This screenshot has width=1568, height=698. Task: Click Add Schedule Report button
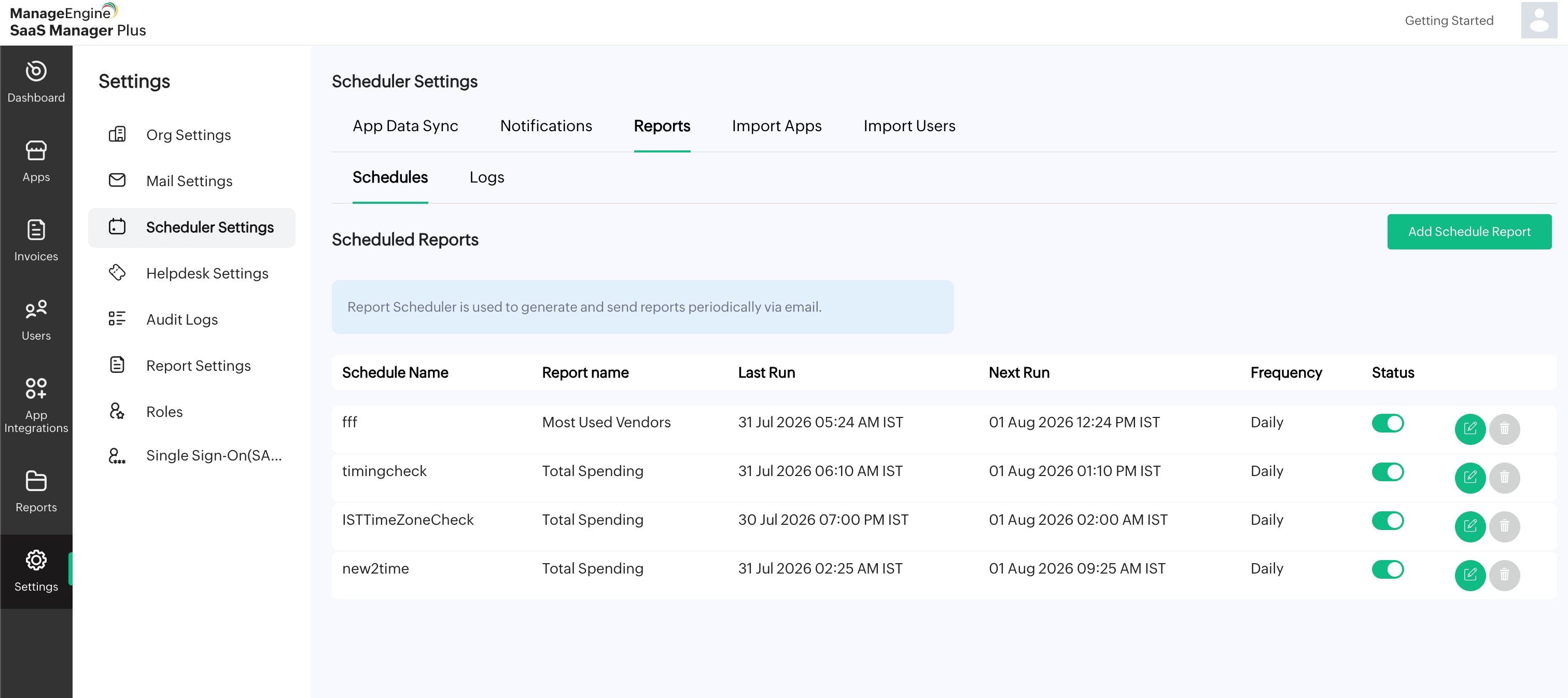[1469, 232]
